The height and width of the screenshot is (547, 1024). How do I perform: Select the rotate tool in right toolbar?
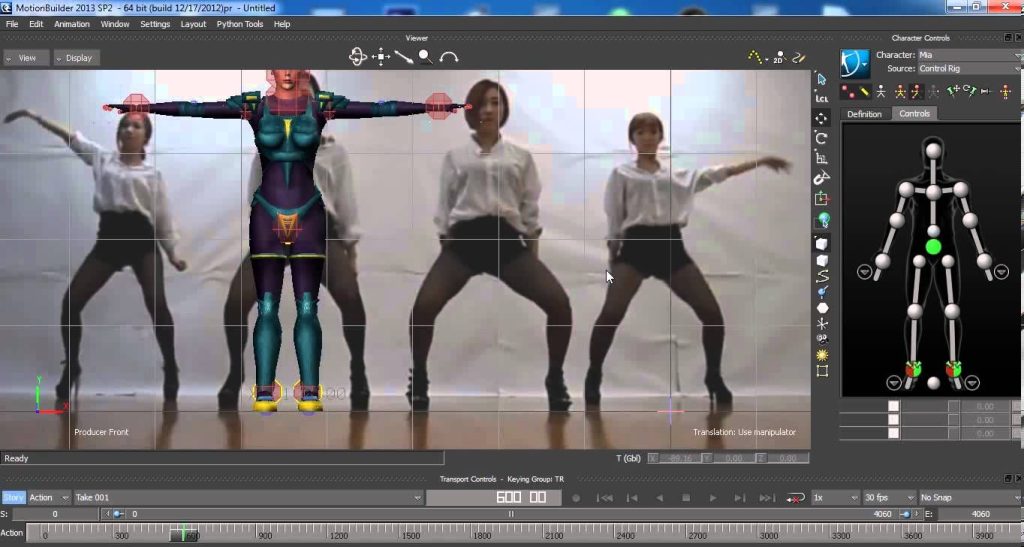pyautogui.click(x=822, y=138)
